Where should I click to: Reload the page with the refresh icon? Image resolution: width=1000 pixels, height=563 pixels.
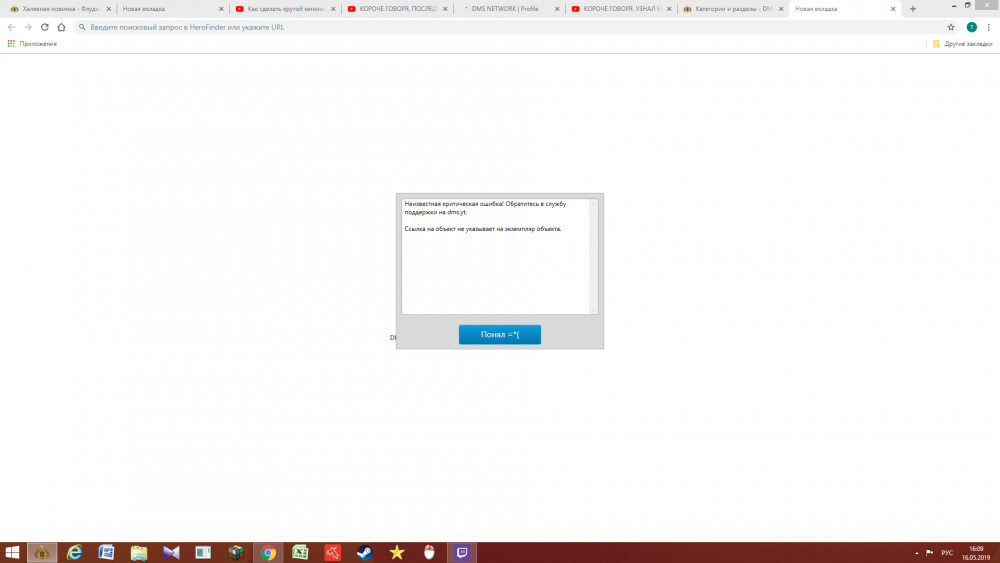tap(45, 27)
